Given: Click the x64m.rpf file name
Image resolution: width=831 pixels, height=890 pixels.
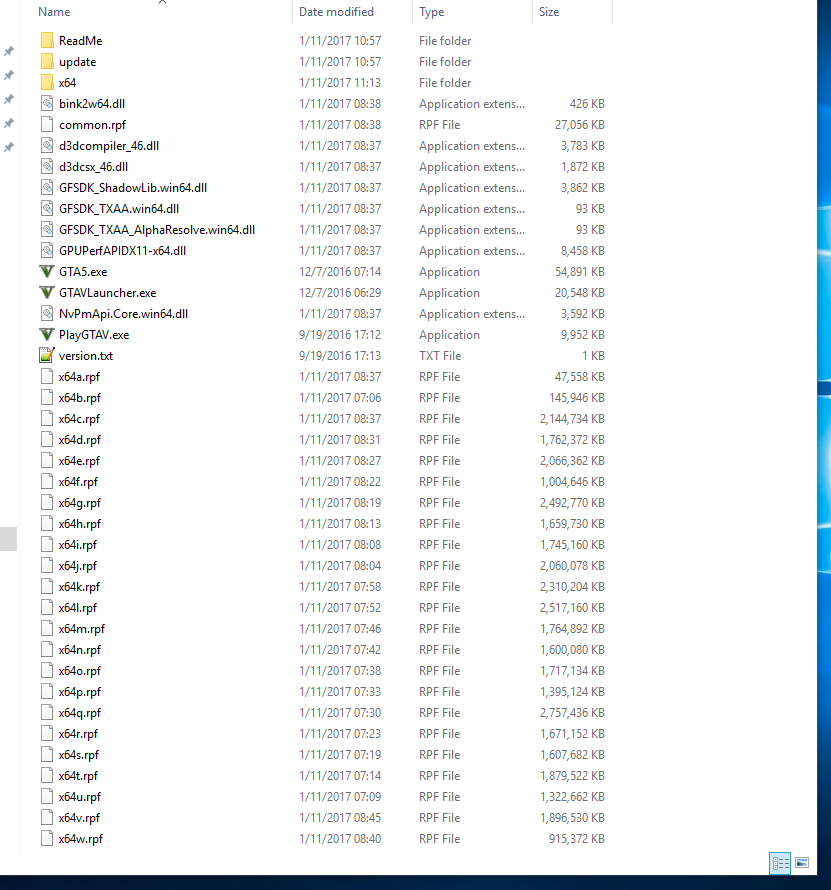Looking at the screenshot, I should (82, 629).
